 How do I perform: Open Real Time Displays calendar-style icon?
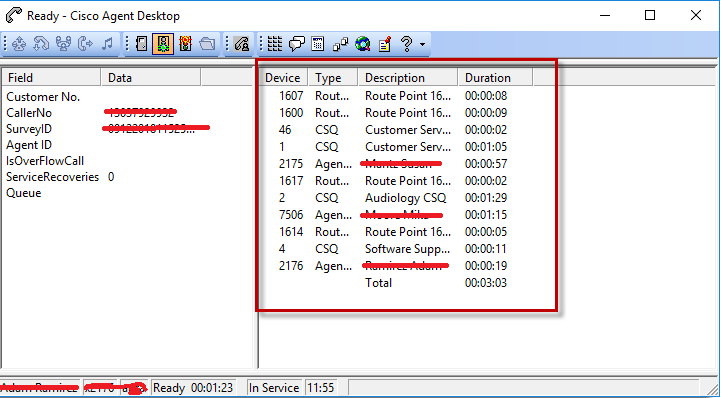318,44
